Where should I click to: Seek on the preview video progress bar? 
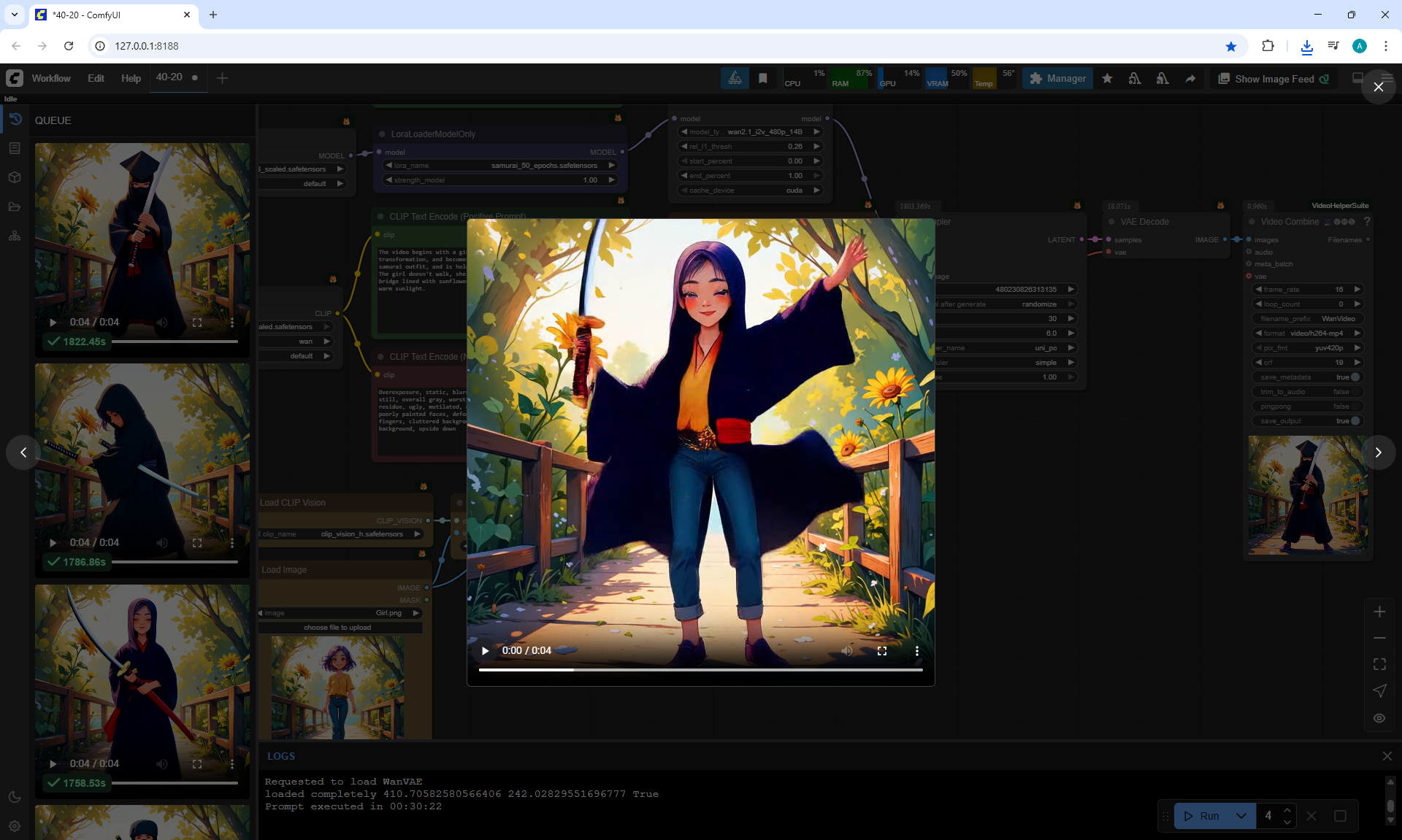(700, 669)
